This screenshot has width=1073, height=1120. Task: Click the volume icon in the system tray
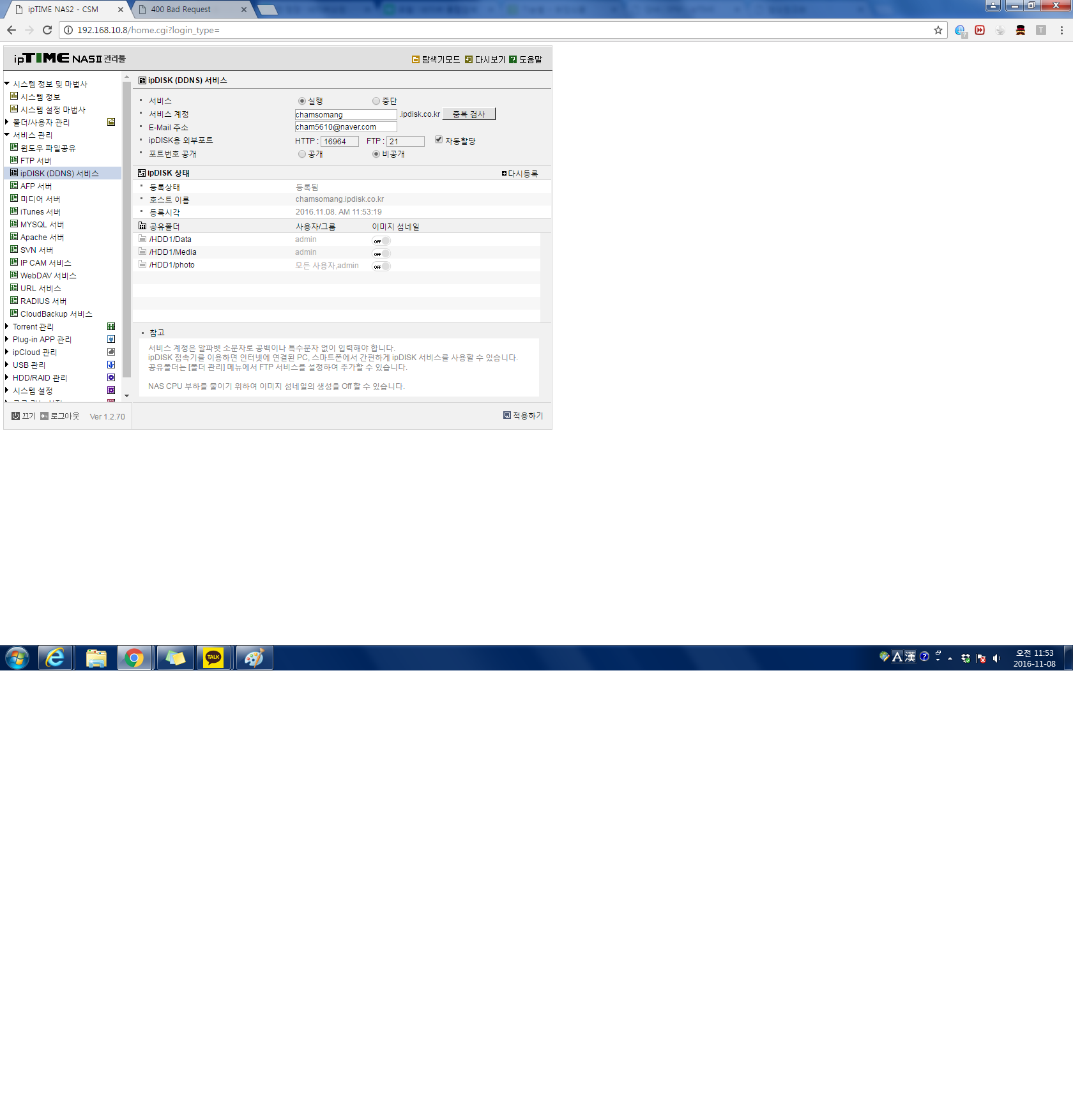point(996,658)
